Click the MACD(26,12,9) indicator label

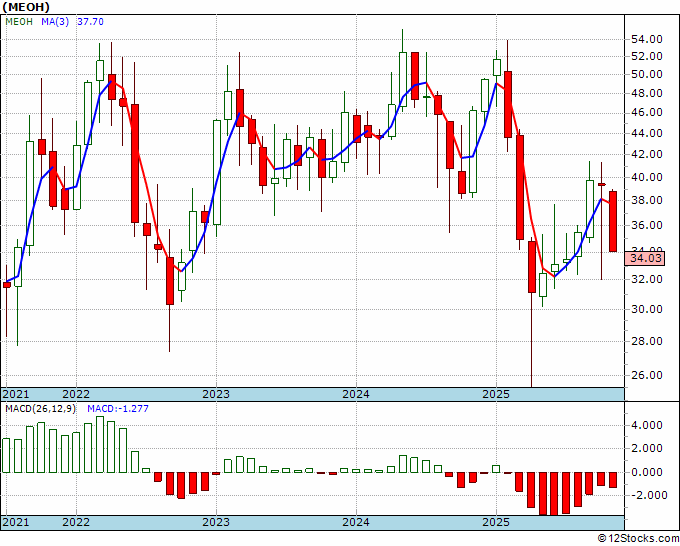click(40, 409)
